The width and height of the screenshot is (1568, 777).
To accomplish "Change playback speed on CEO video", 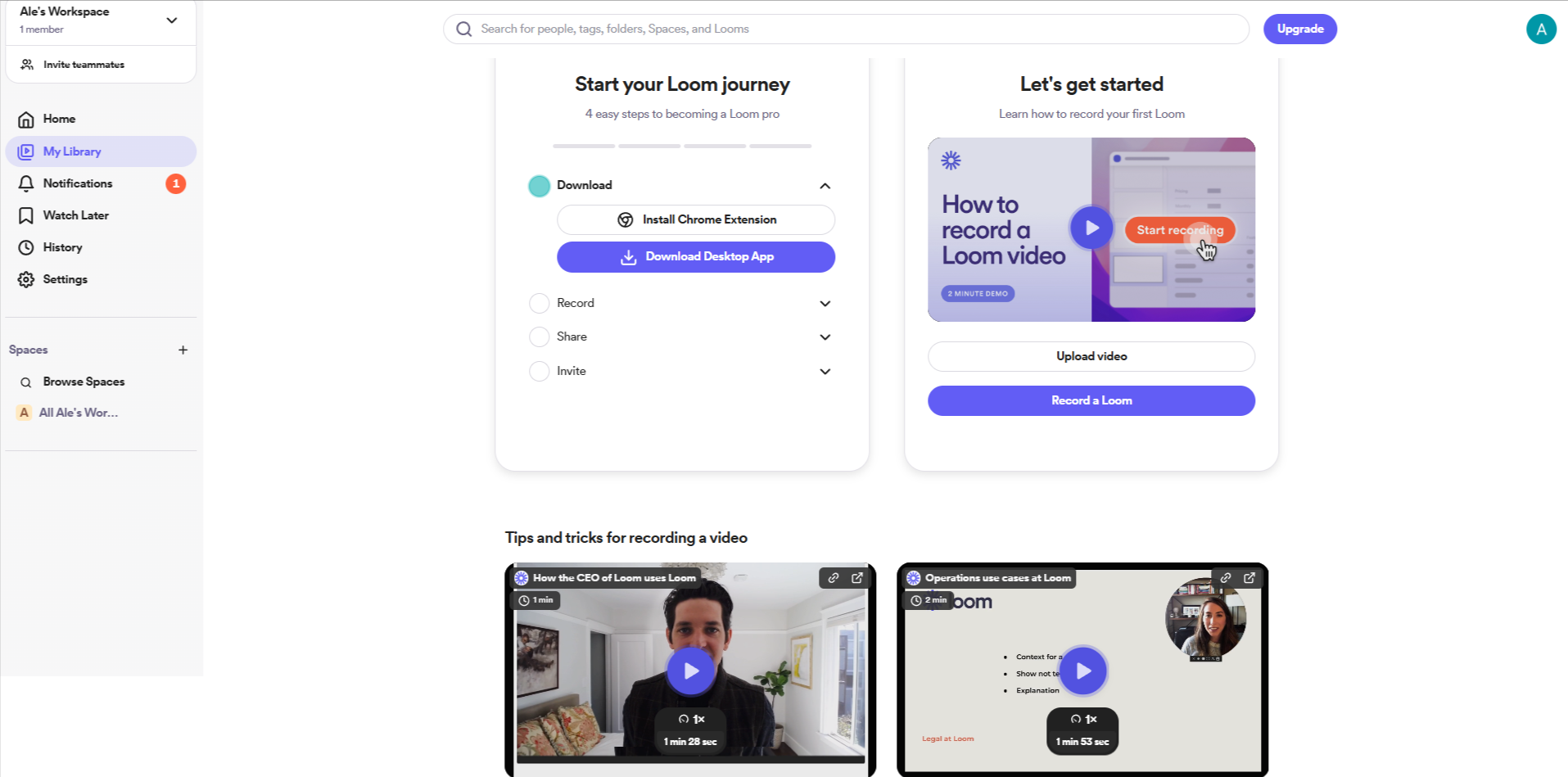I will [x=691, y=719].
